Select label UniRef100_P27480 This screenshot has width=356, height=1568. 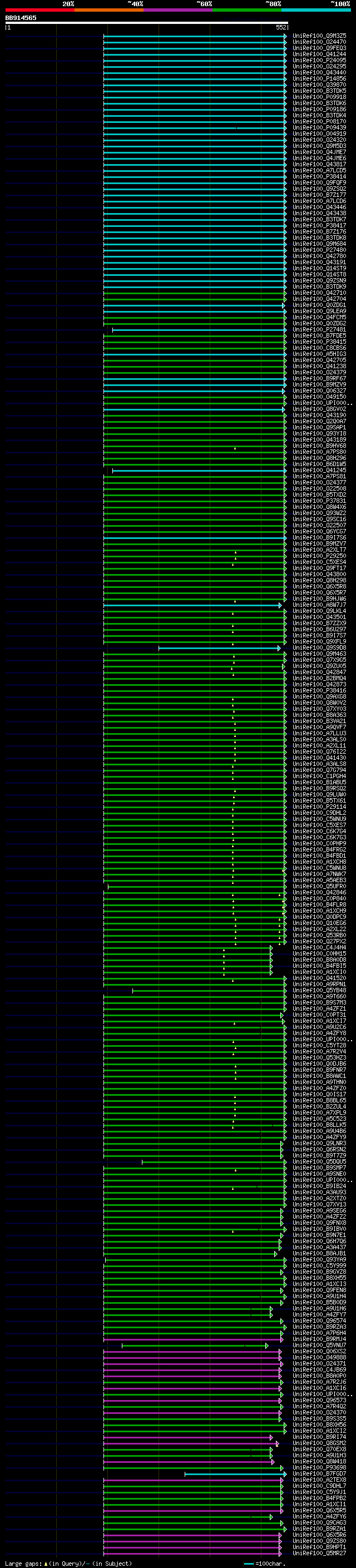click(x=319, y=250)
